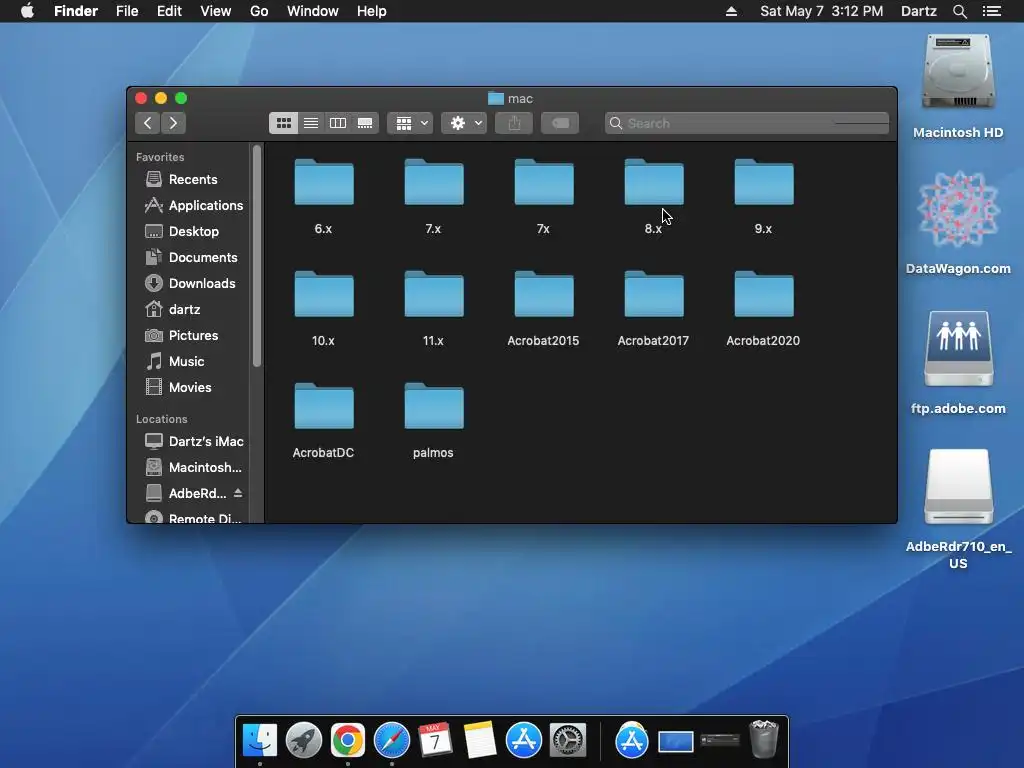The width and height of the screenshot is (1024, 768).
Task: Click the eject icon in the menu bar
Action: (731, 11)
